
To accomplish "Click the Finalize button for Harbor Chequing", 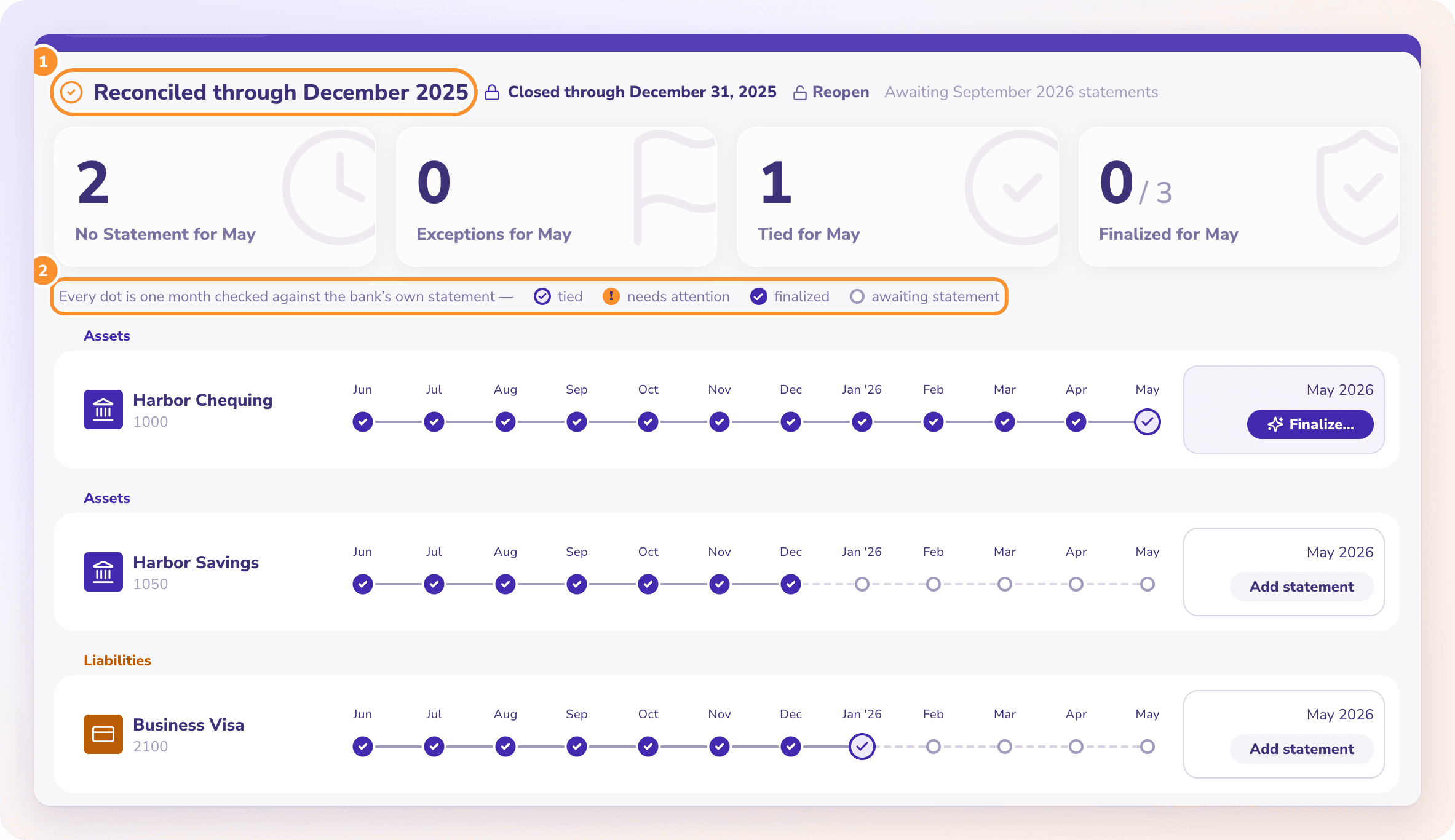I will (1310, 424).
